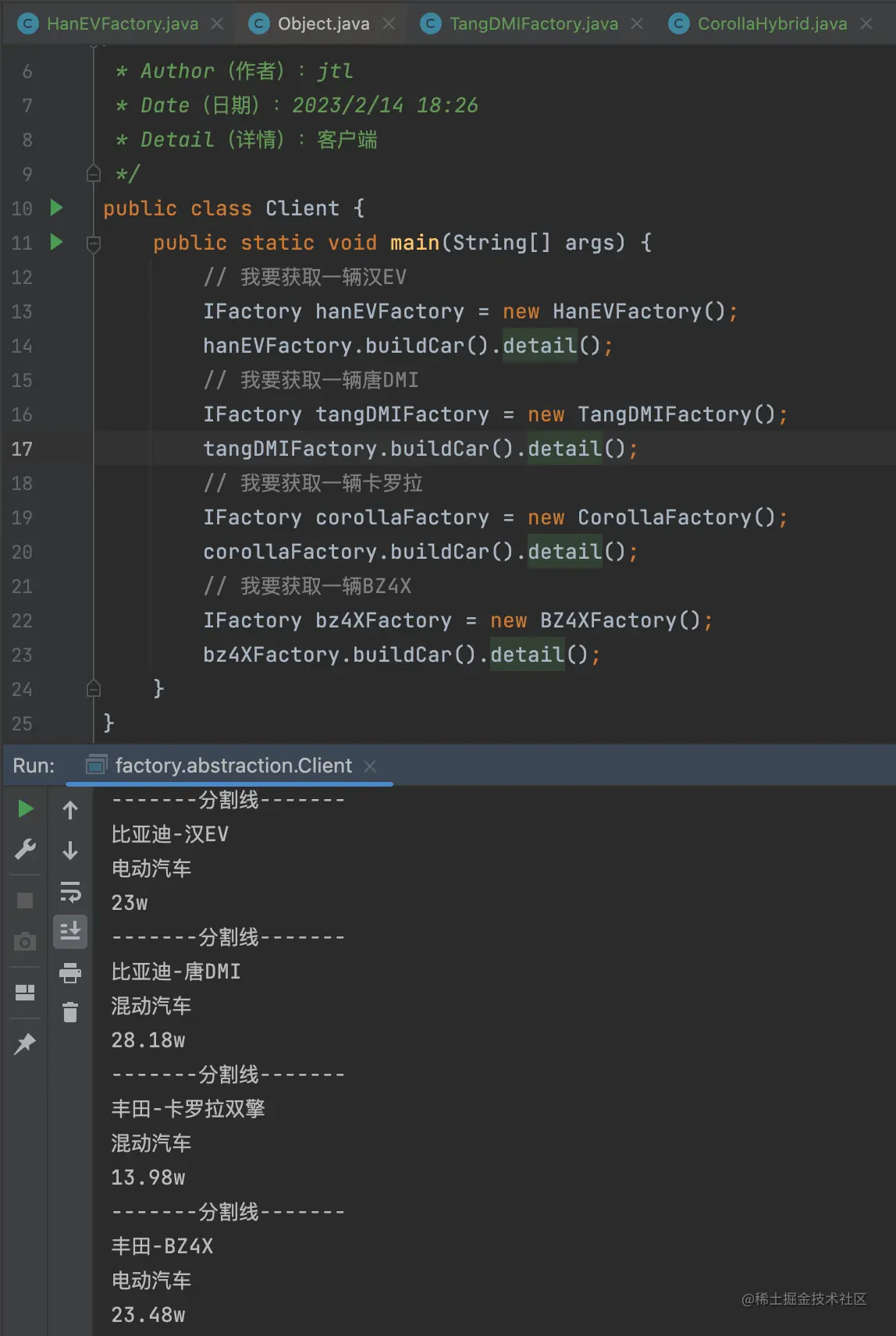Click the print console output icon
Screen dimensions: 896x1336
70,972
